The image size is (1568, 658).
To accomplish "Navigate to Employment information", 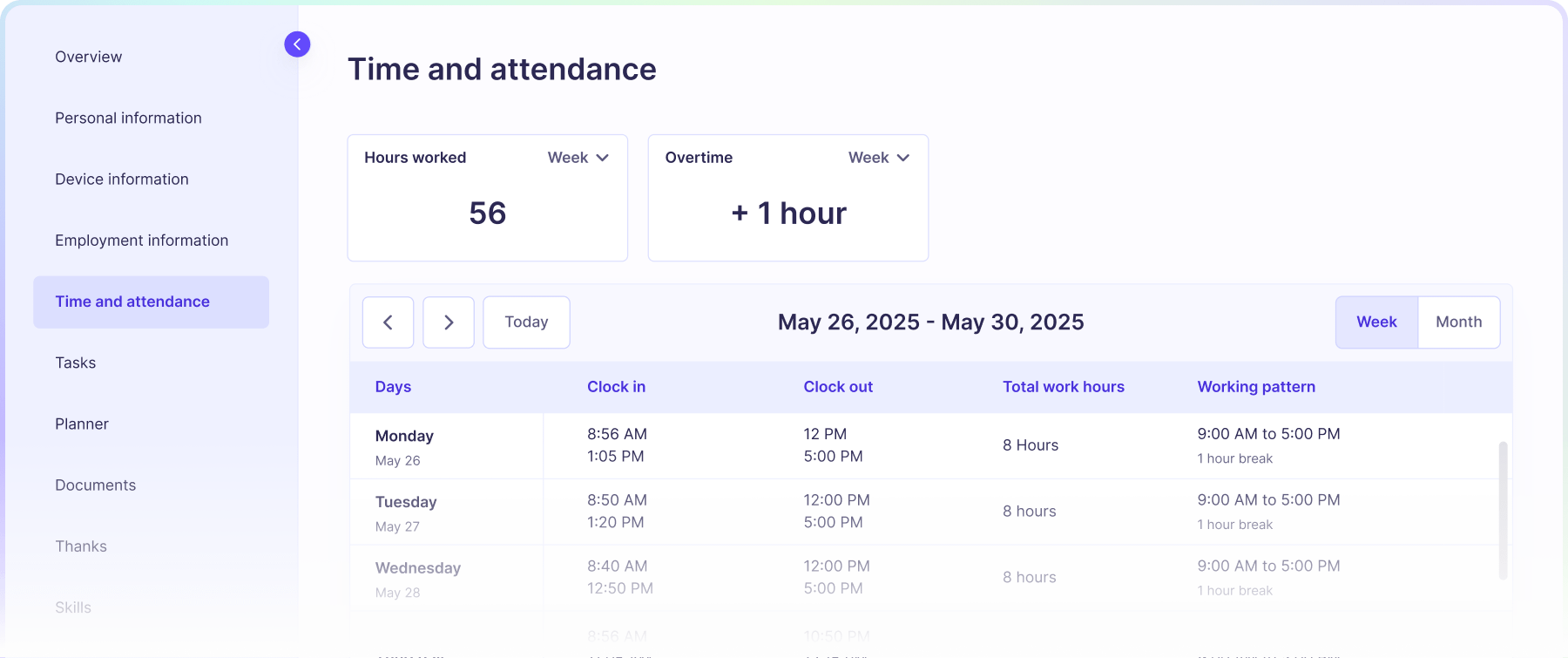I will point(141,241).
